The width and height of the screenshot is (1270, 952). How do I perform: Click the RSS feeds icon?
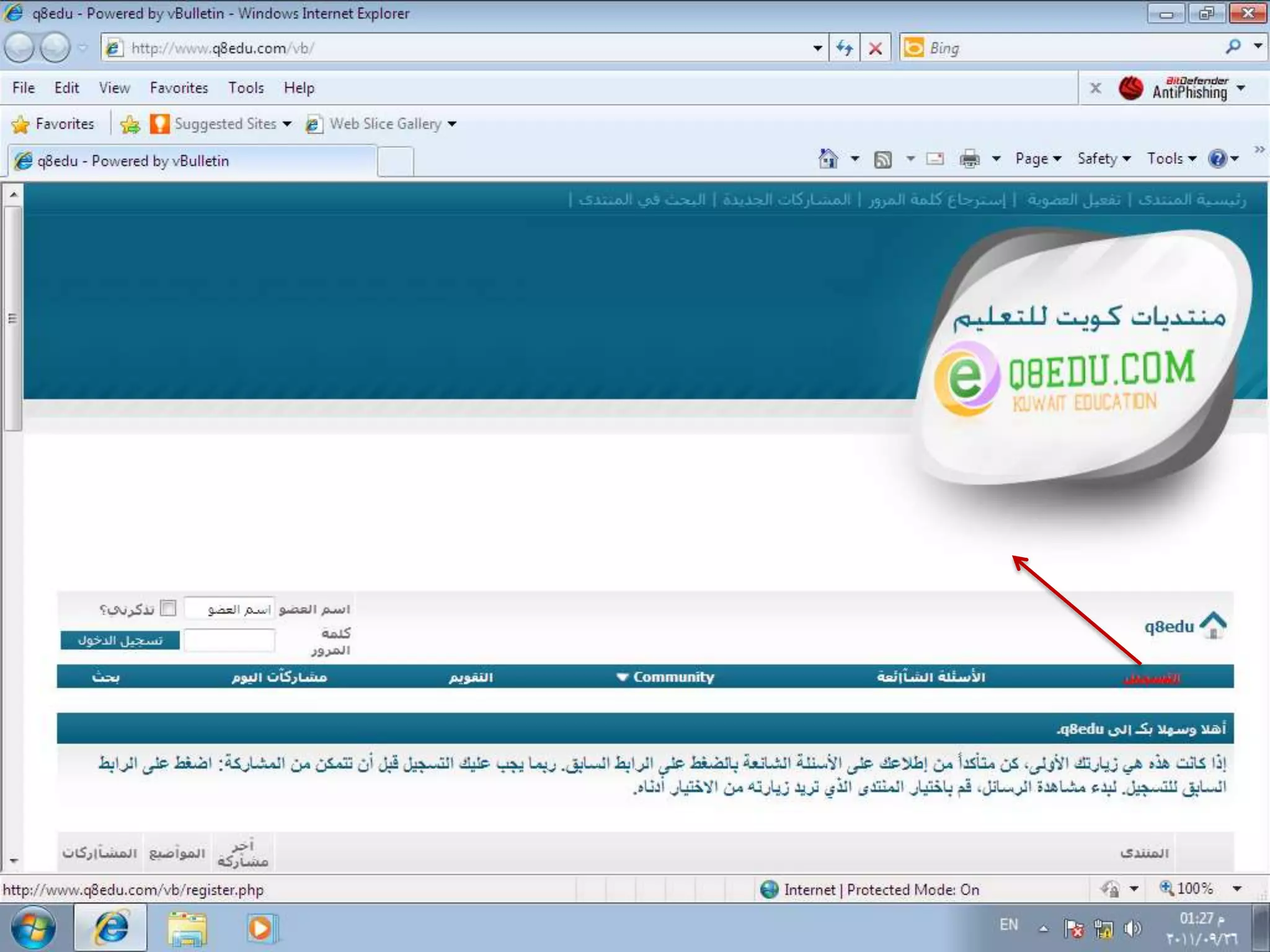pyautogui.click(x=882, y=160)
